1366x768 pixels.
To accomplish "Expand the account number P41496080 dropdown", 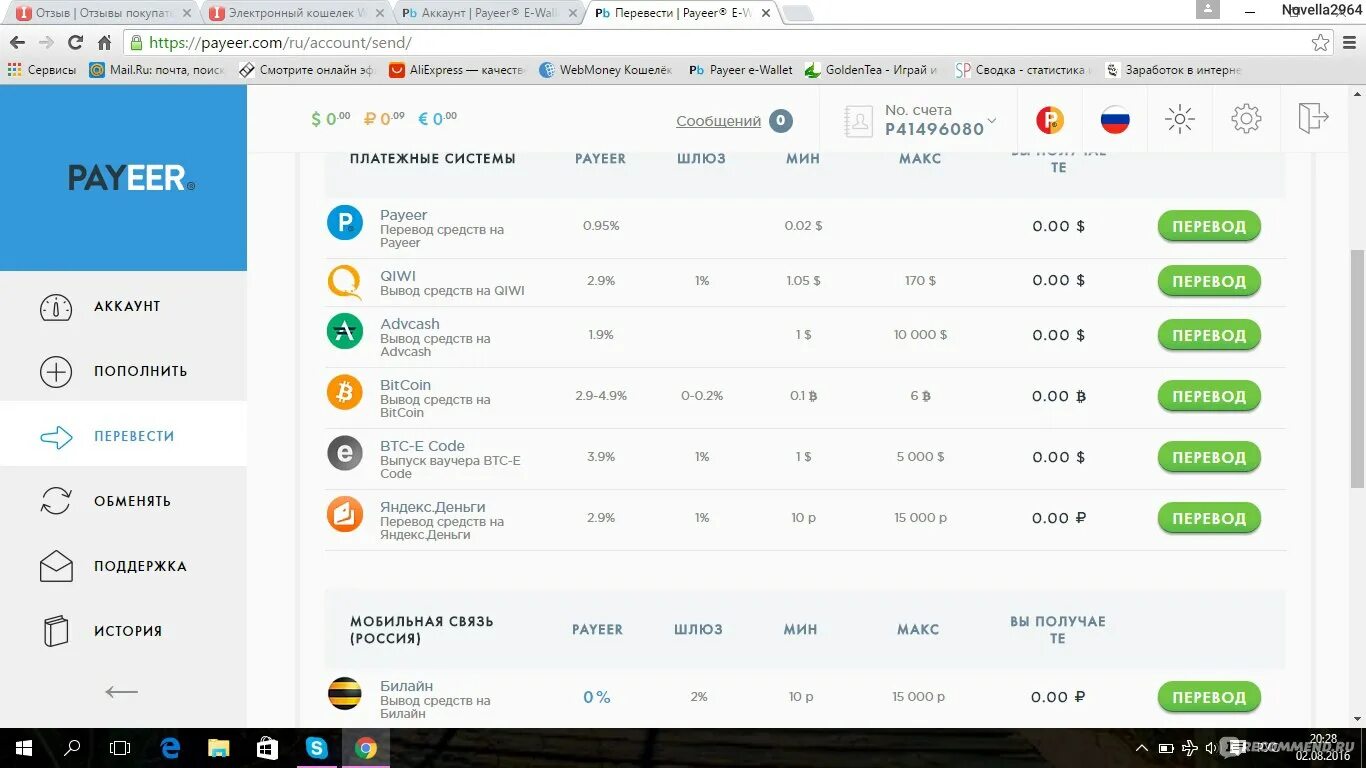I will [992, 121].
